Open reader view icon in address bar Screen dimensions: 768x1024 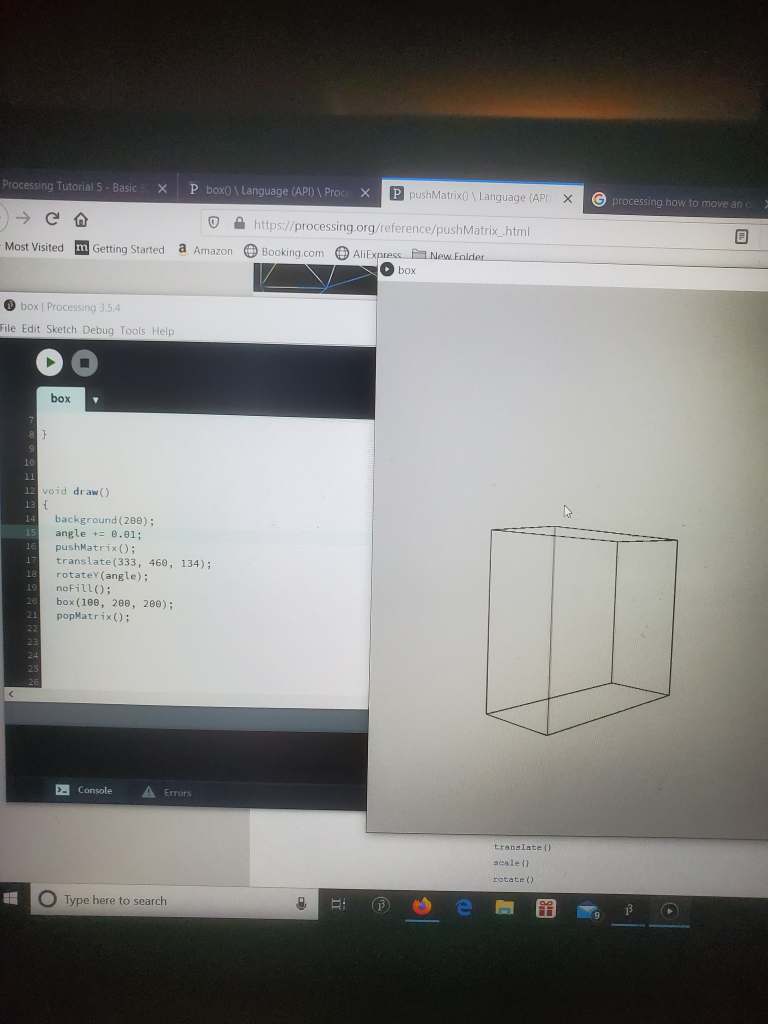(741, 237)
